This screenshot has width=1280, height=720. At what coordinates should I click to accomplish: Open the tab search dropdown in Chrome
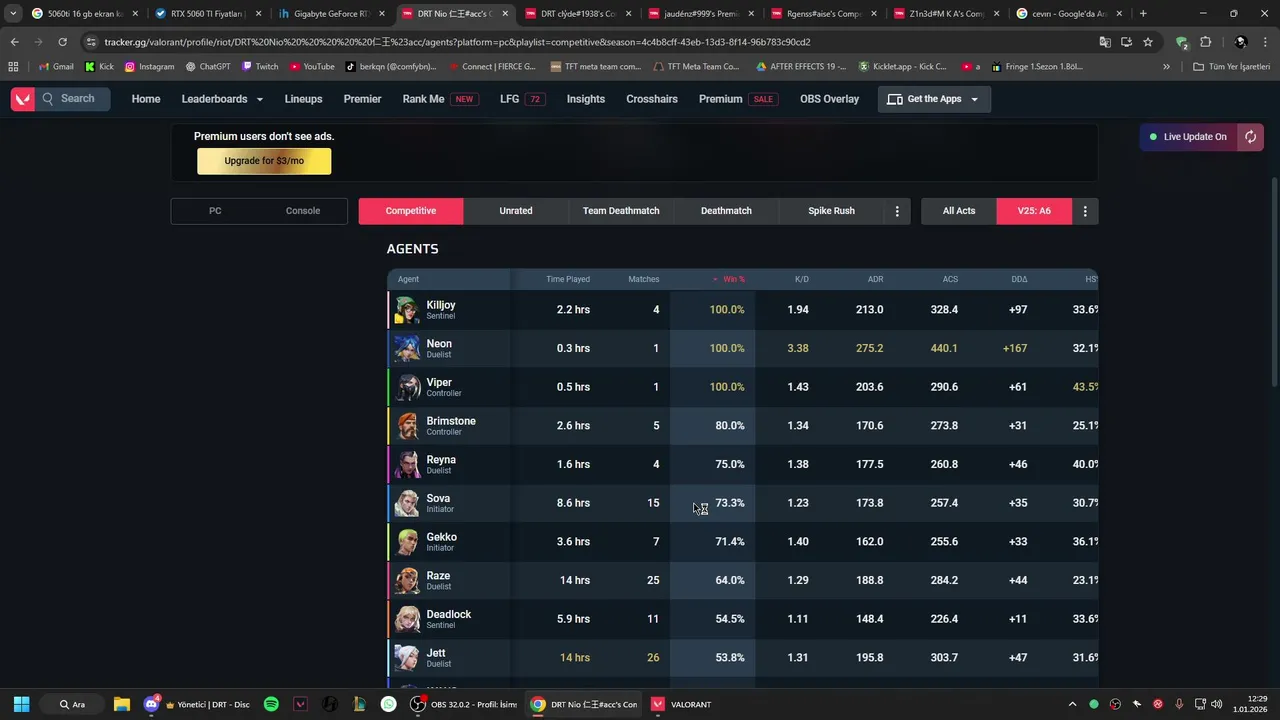(13, 14)
